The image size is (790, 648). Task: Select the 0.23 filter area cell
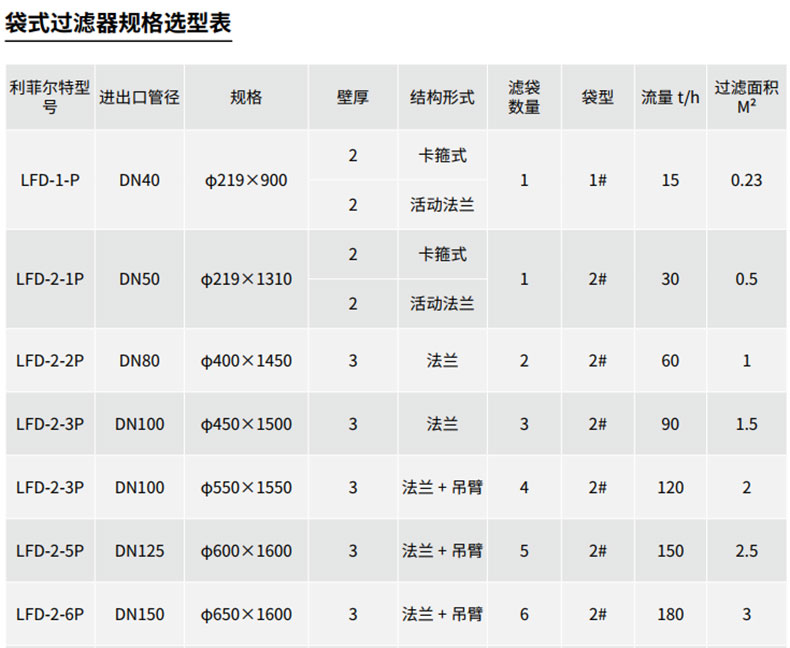click(746, 180)
